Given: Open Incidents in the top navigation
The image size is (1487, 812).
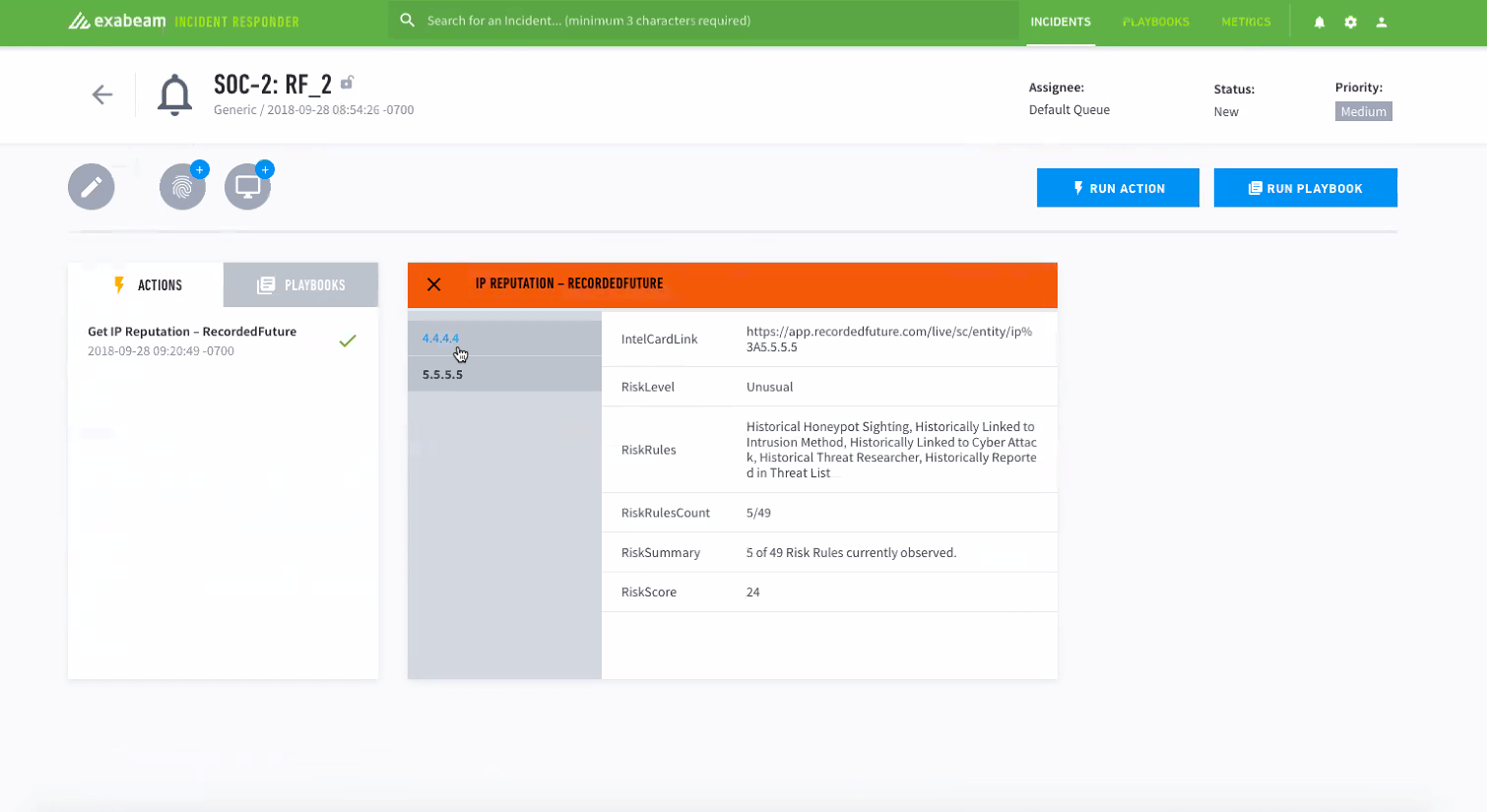Looking at the screenshot, I should point(1061,22).
